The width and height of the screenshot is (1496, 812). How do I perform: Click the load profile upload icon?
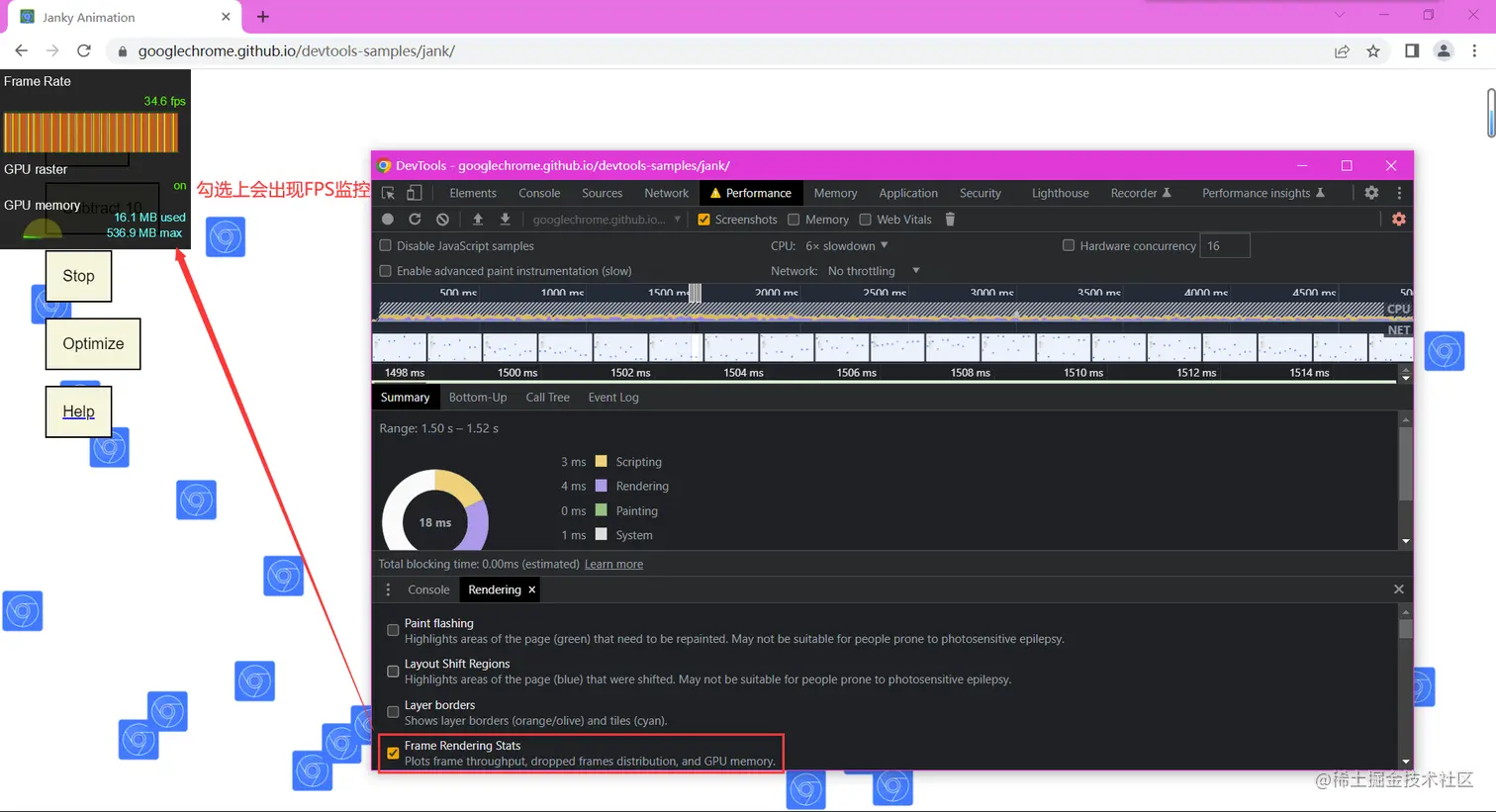tap(478, 220)
